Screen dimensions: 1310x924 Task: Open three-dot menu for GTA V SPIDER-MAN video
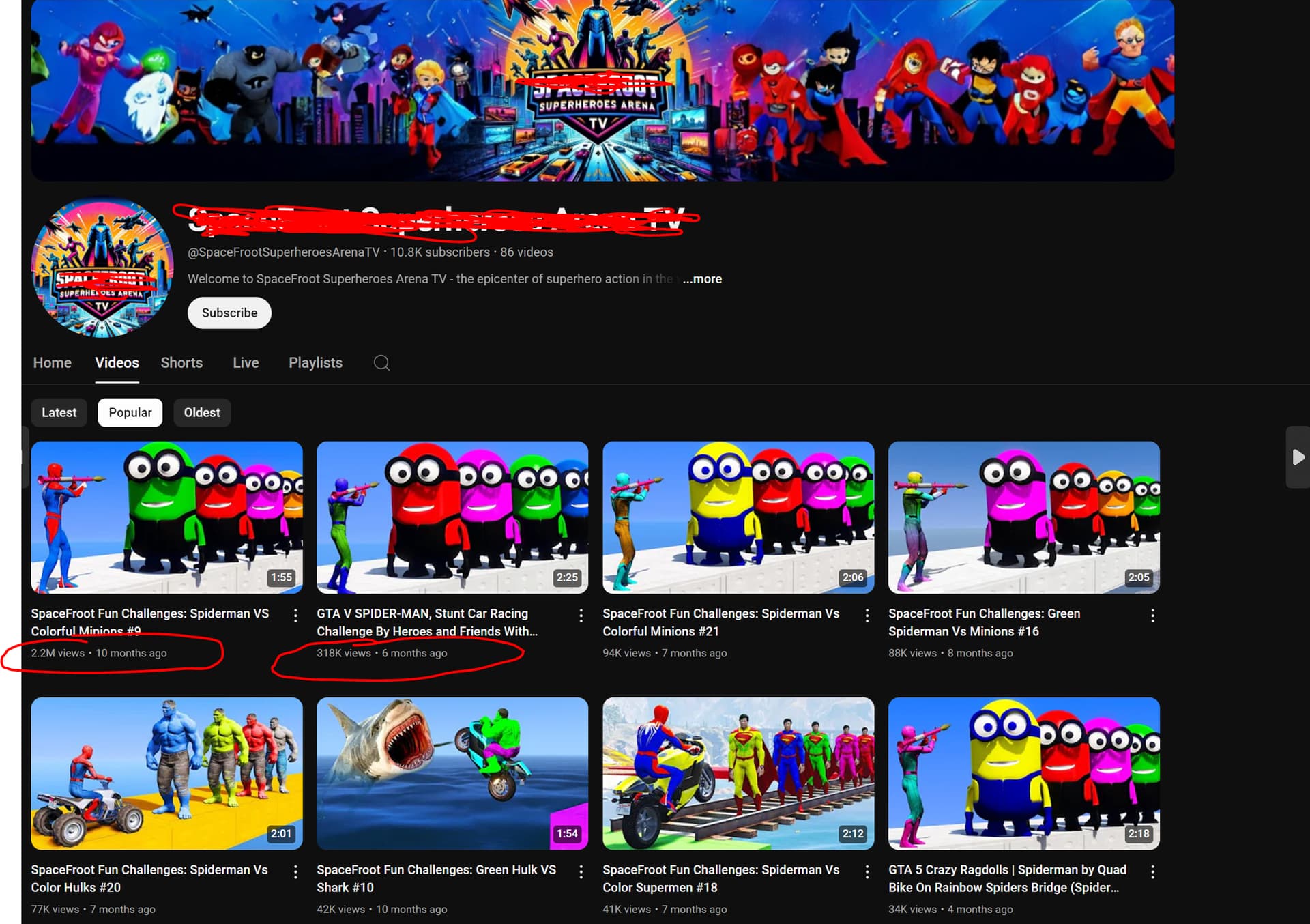coord(581,616)
